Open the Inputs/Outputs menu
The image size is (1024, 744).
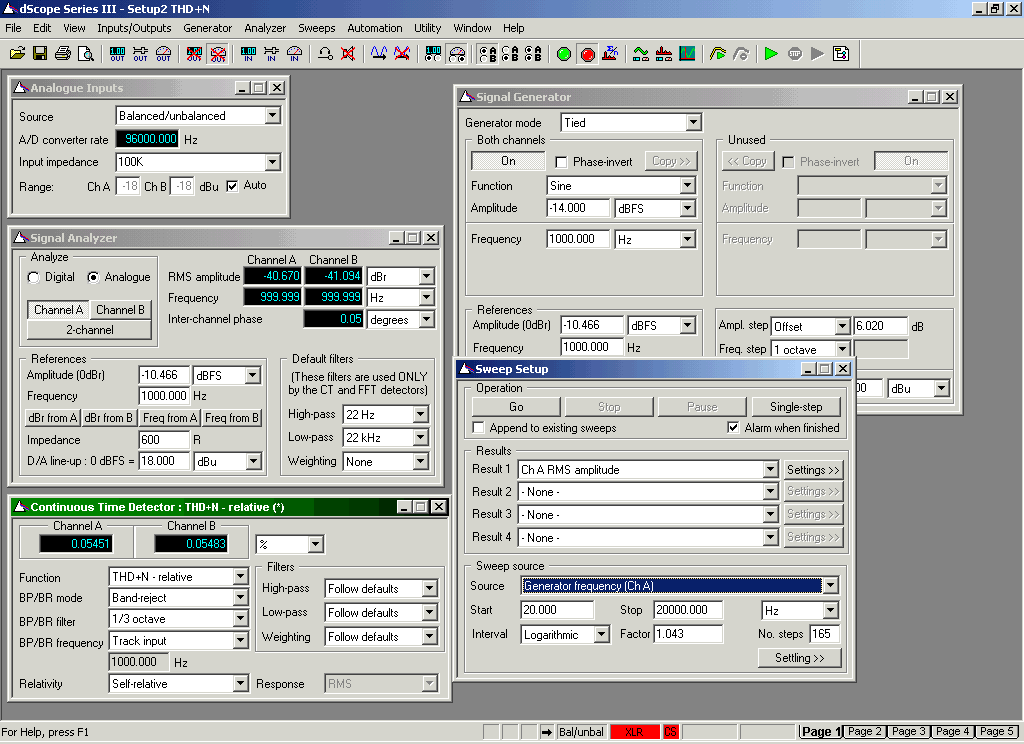(135, 28)
